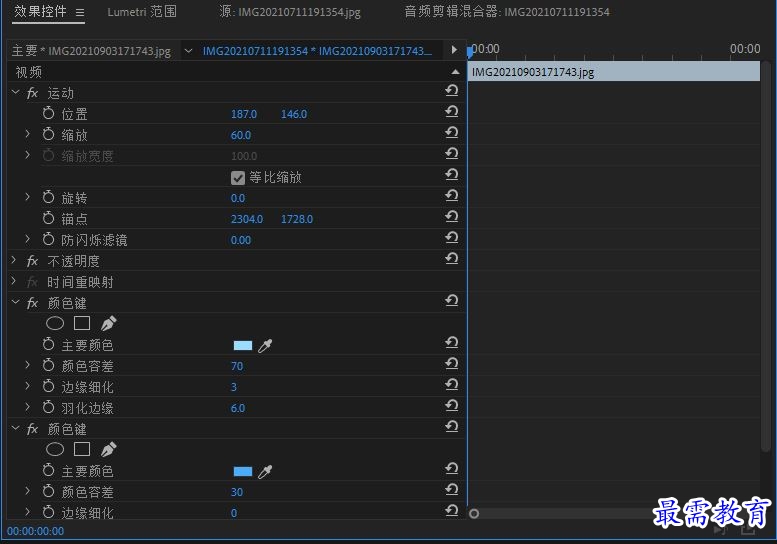Toggle fx switch of first 颜色键
The image size is (777, 544).
point(32,303)
